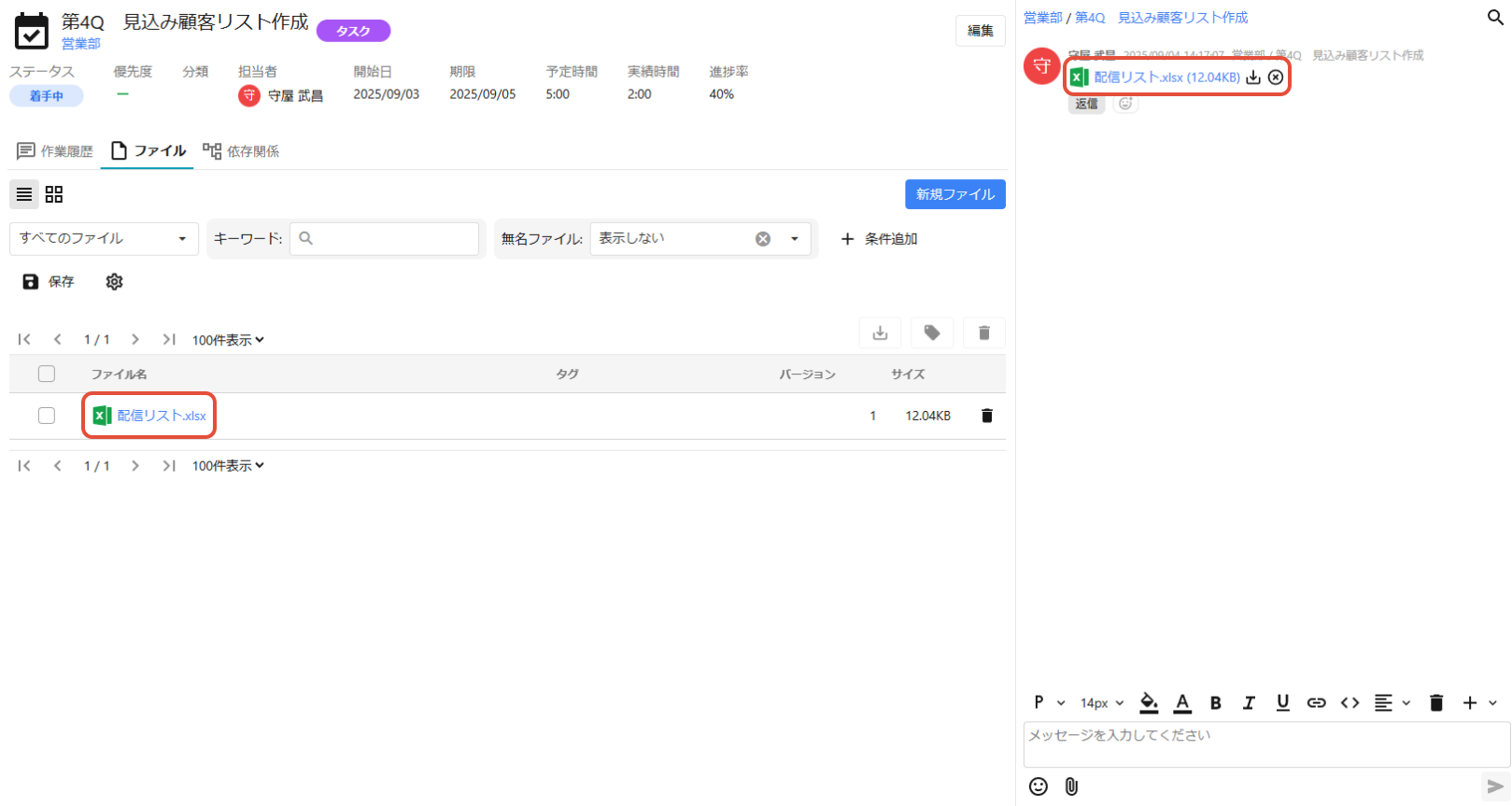
Task: Go to first page in top pagination
Action: point(24,339)
